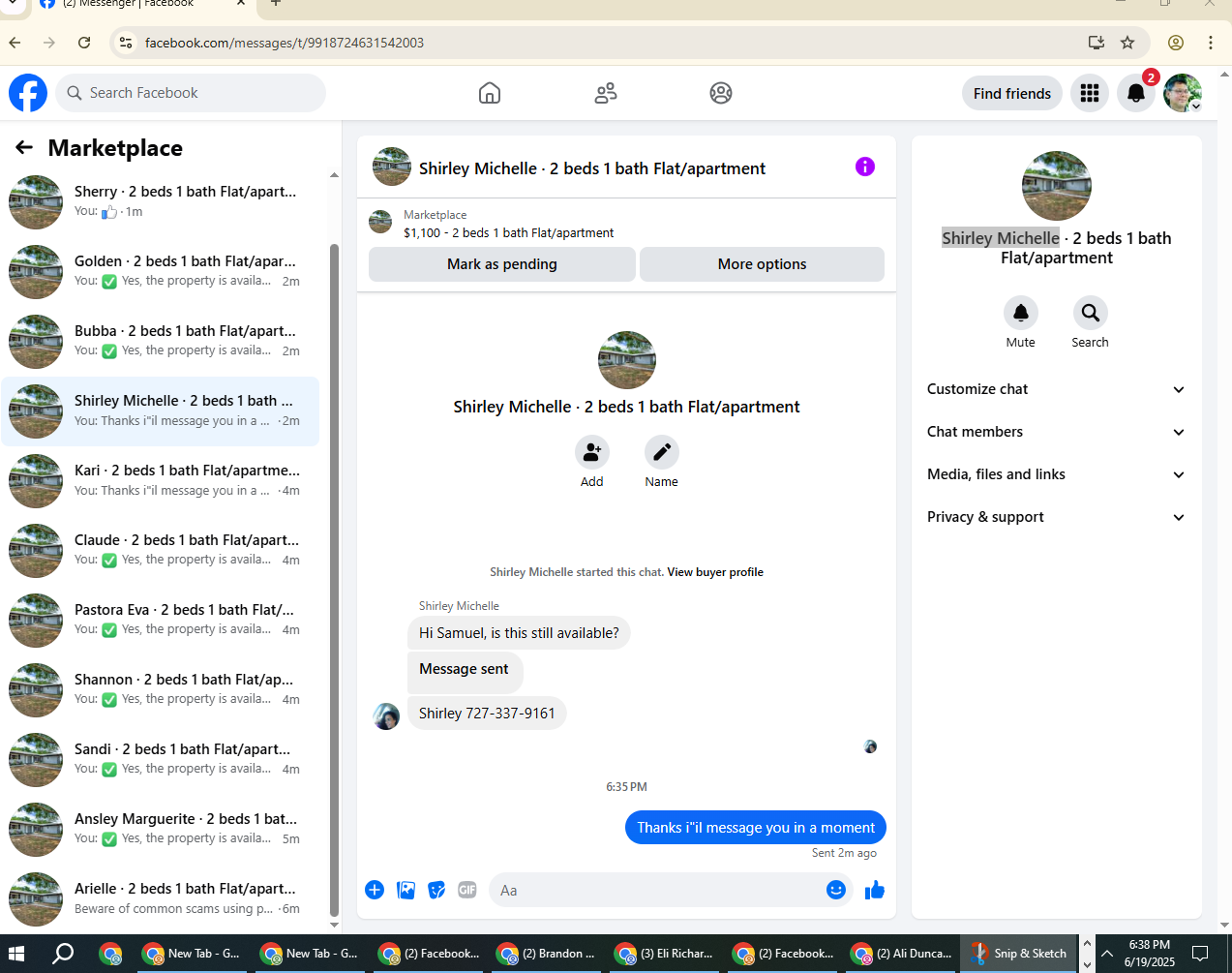Open more actions plus icon in composer
The image size is (1232, 973).
point(375,890)
